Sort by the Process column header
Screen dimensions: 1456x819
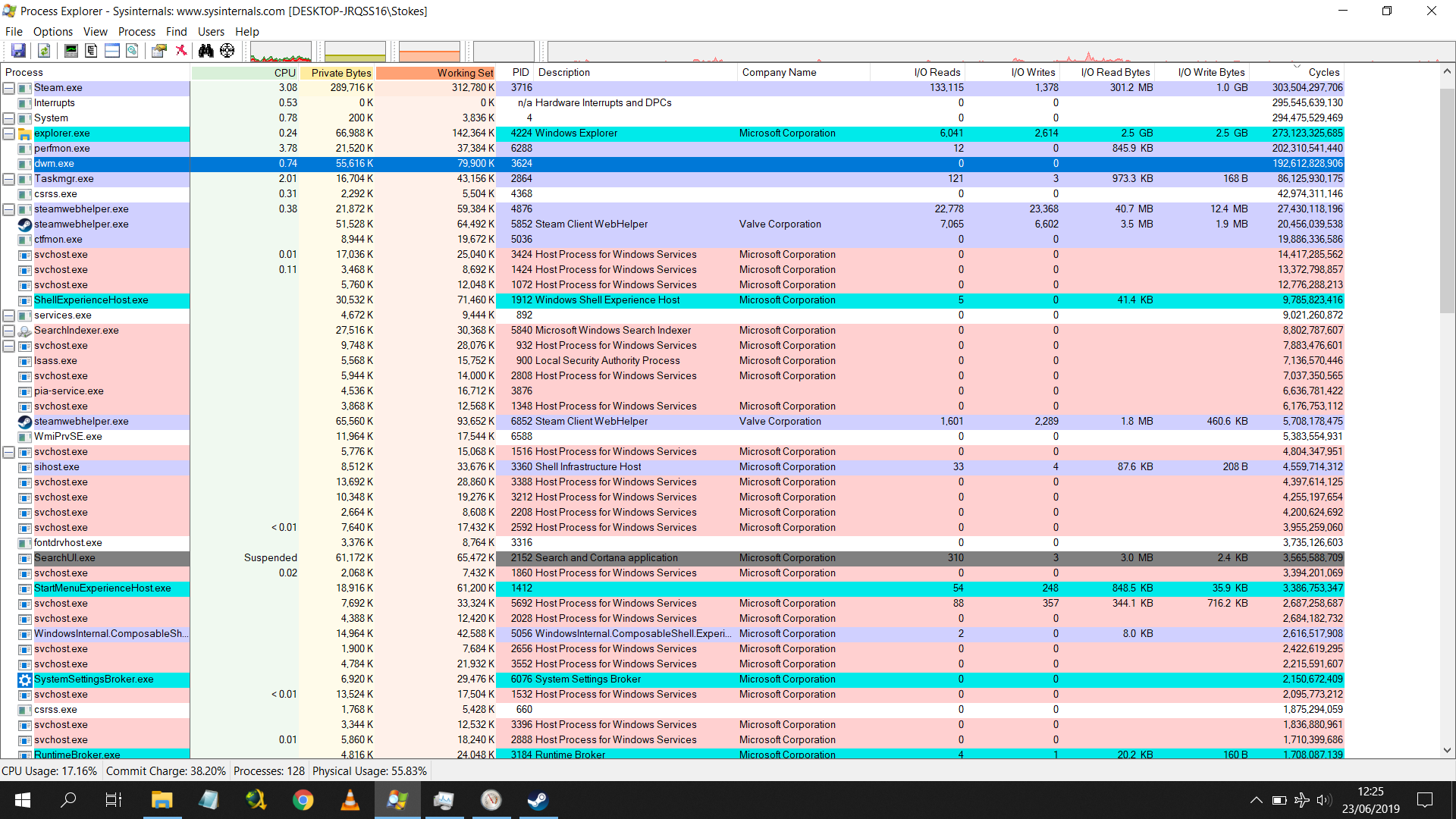point(95,72)
